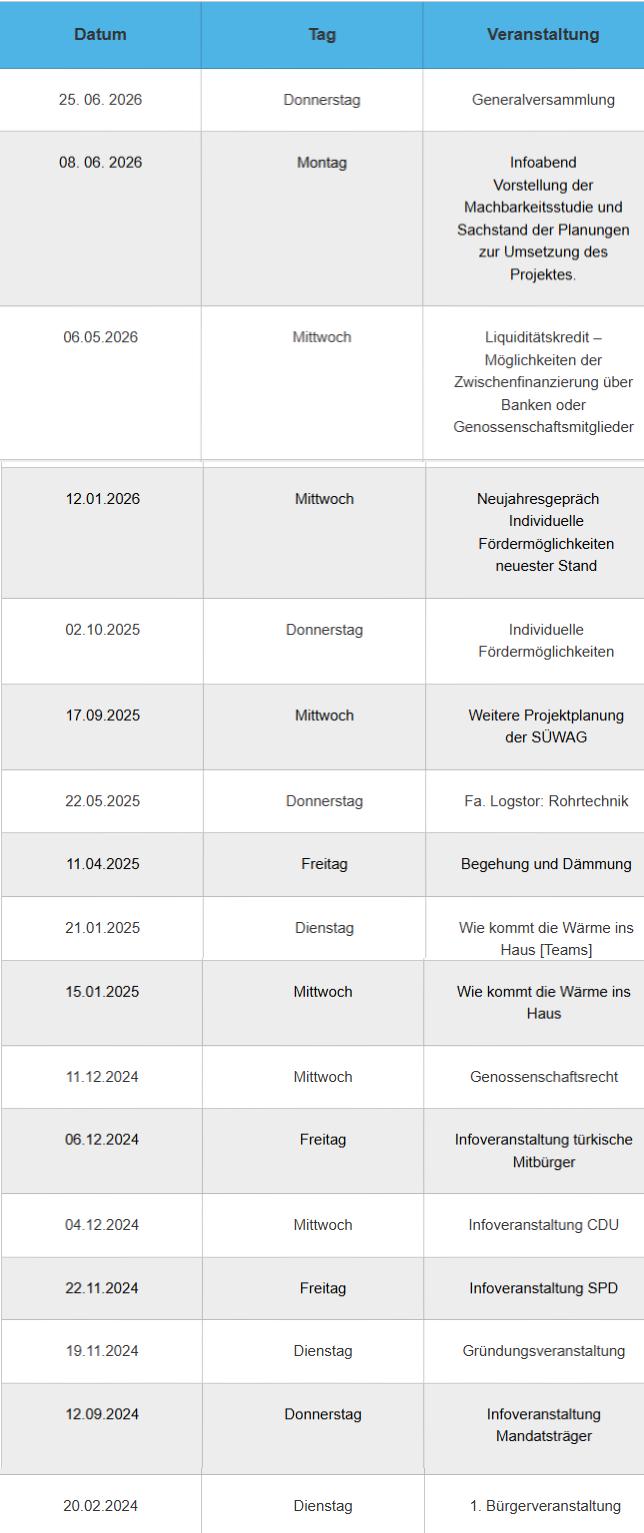
Task: Select Infoveranstaltung CDU event
Action: [544, 1225]
